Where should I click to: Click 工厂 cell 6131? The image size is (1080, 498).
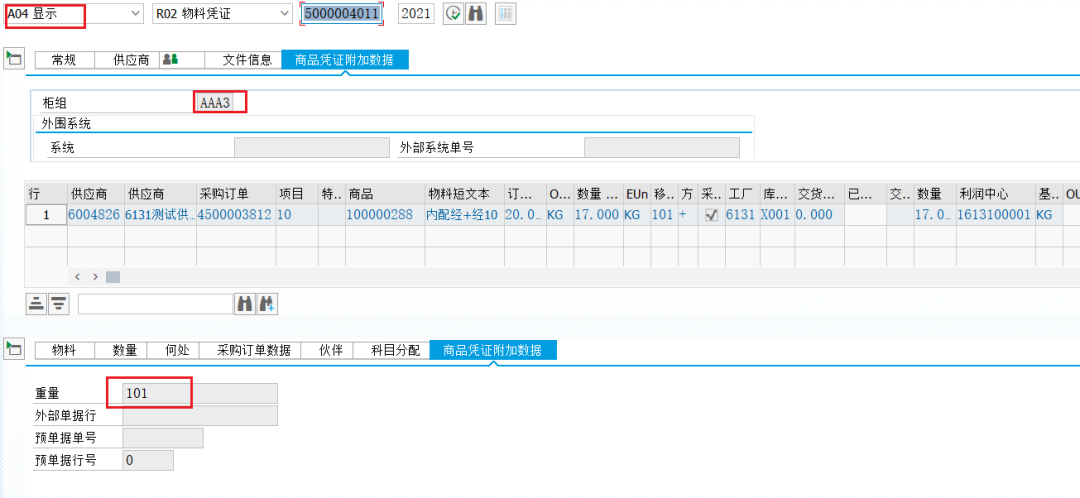[742, 215]
